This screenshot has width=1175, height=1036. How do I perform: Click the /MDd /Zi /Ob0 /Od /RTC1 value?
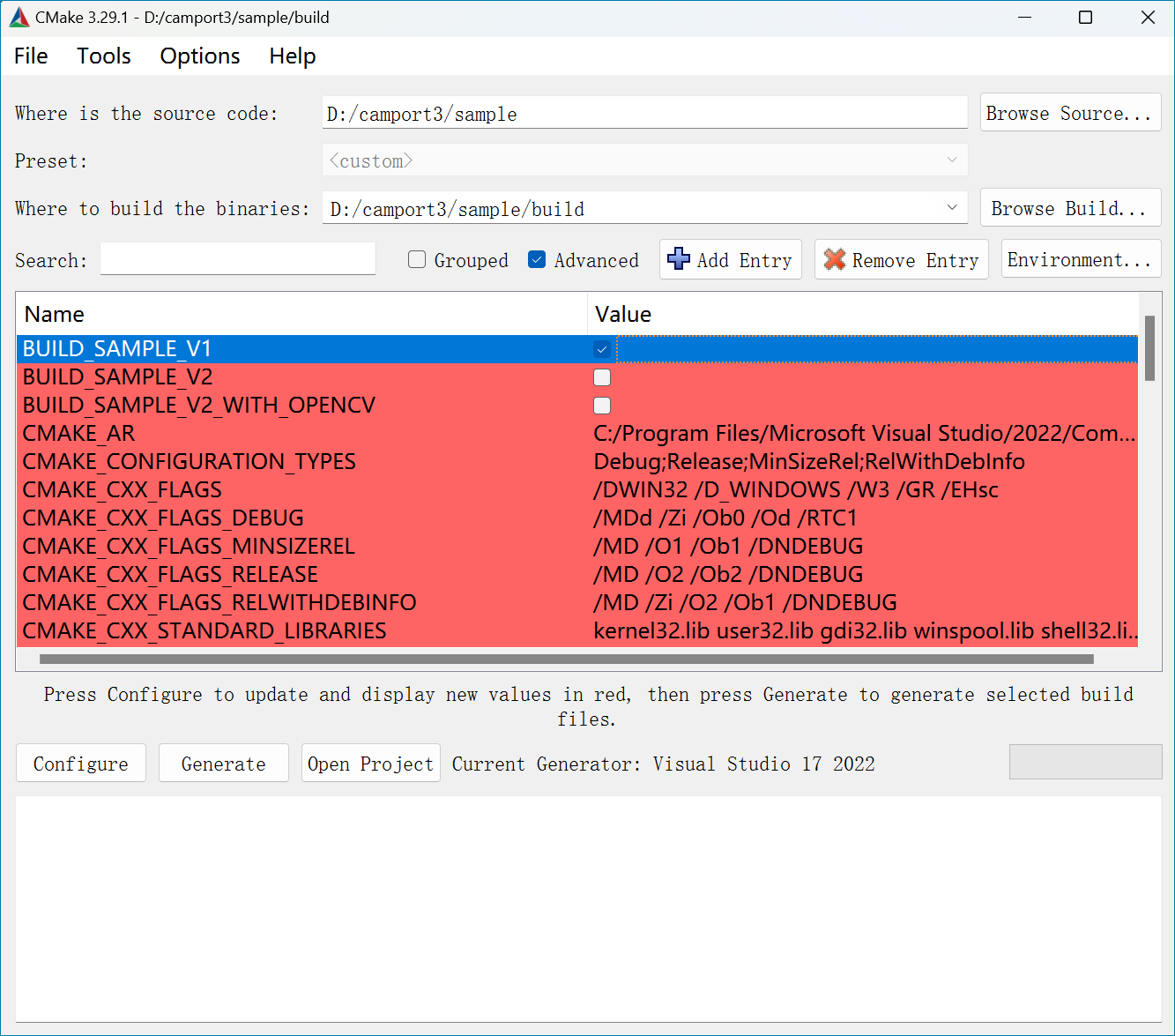725,518
